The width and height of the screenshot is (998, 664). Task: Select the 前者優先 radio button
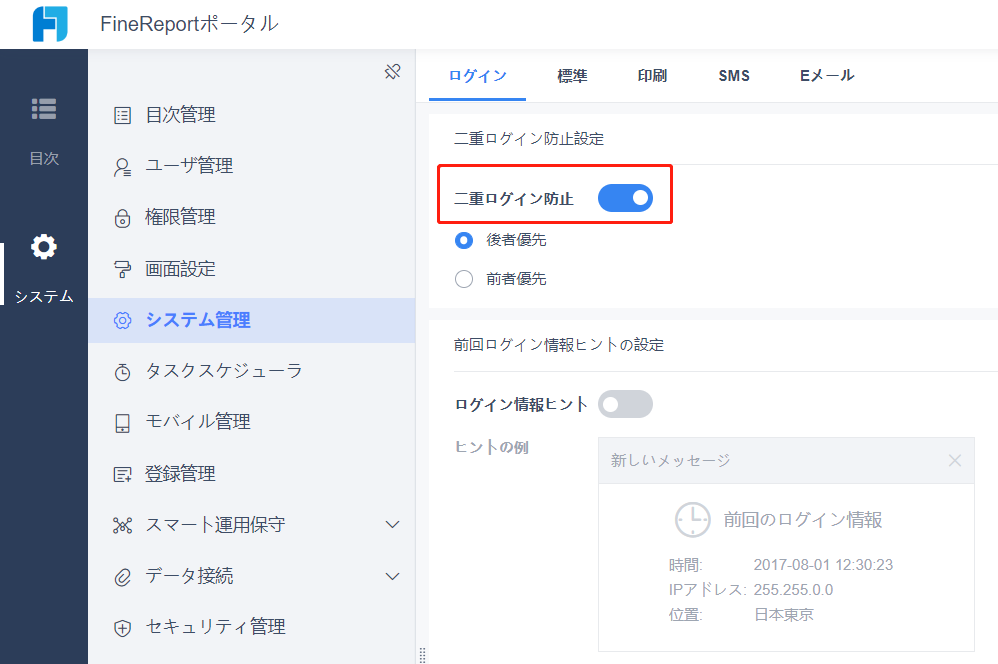click(x=464, y=279)
